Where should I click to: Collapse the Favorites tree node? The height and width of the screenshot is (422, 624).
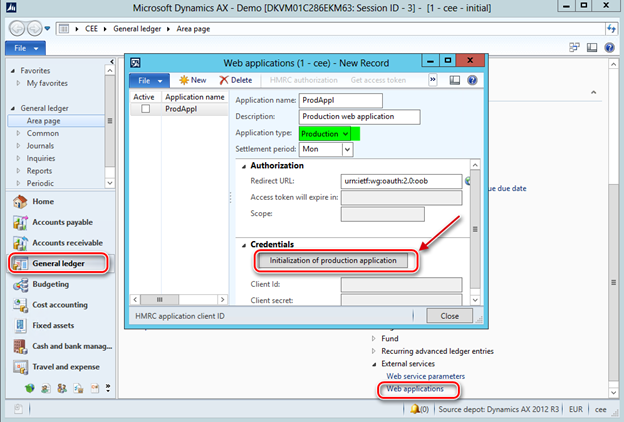click(x=13, y=71)
